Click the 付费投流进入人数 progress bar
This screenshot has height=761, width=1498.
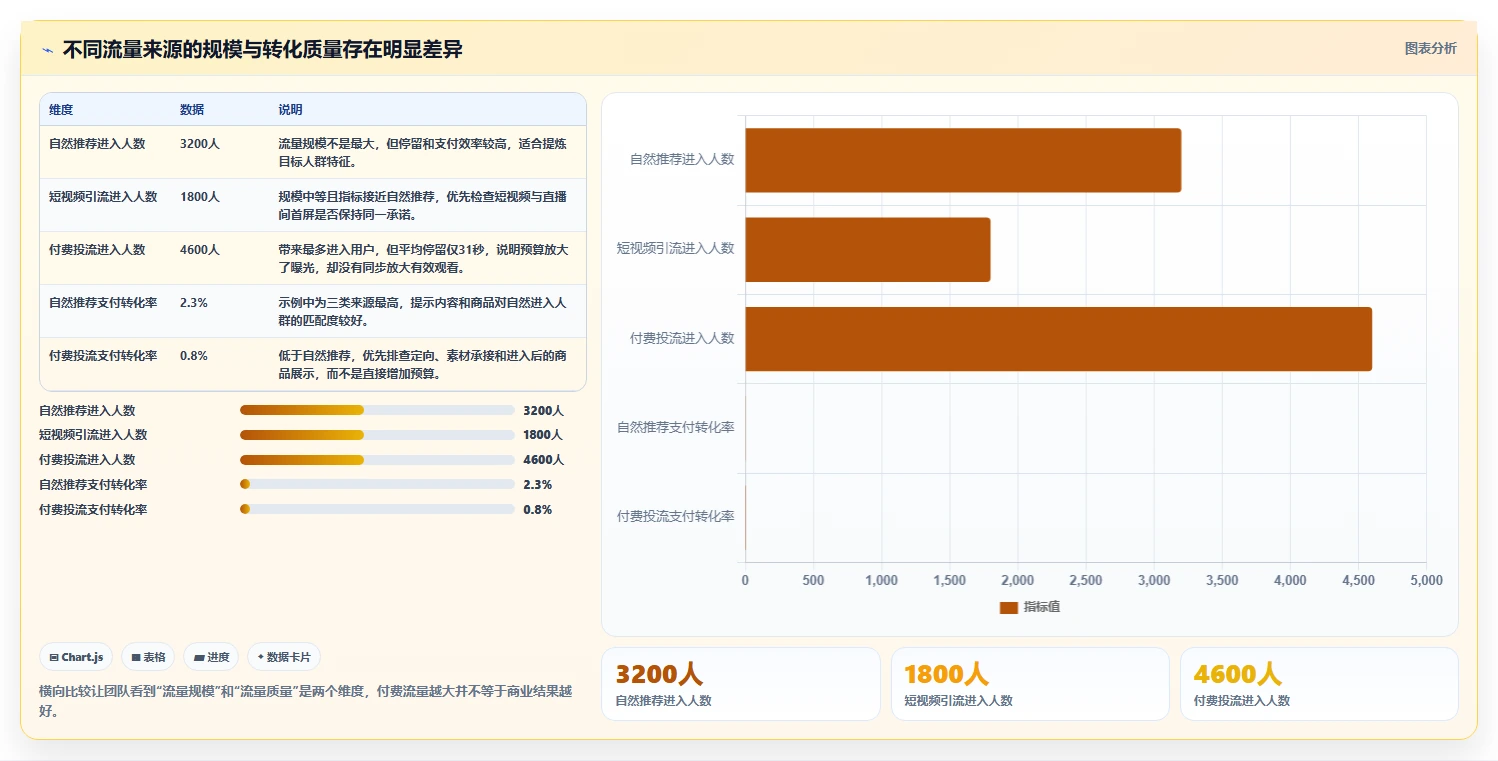point(377,460)
